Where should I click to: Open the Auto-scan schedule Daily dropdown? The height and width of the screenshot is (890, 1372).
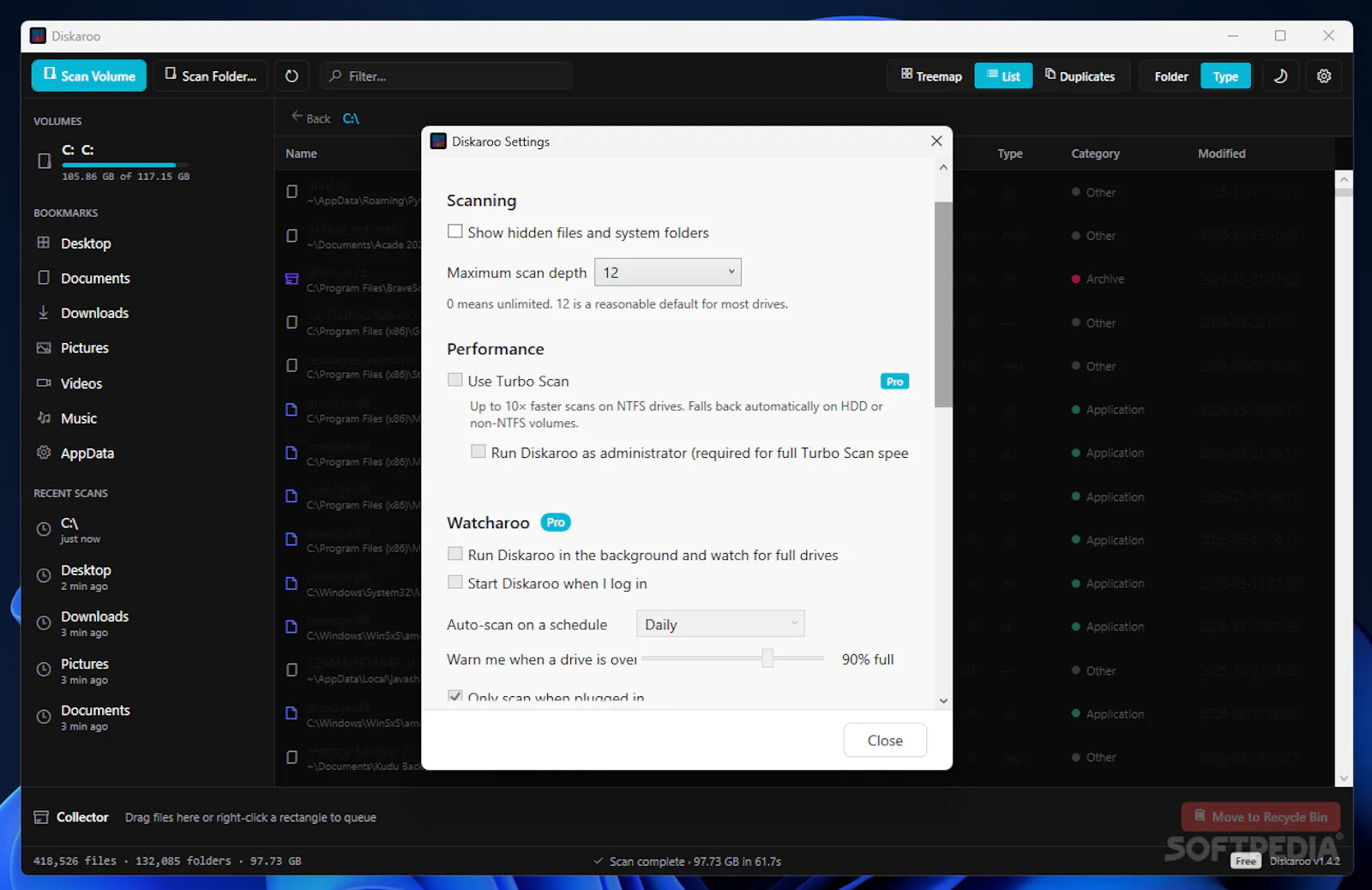click(x=720, y=623)
